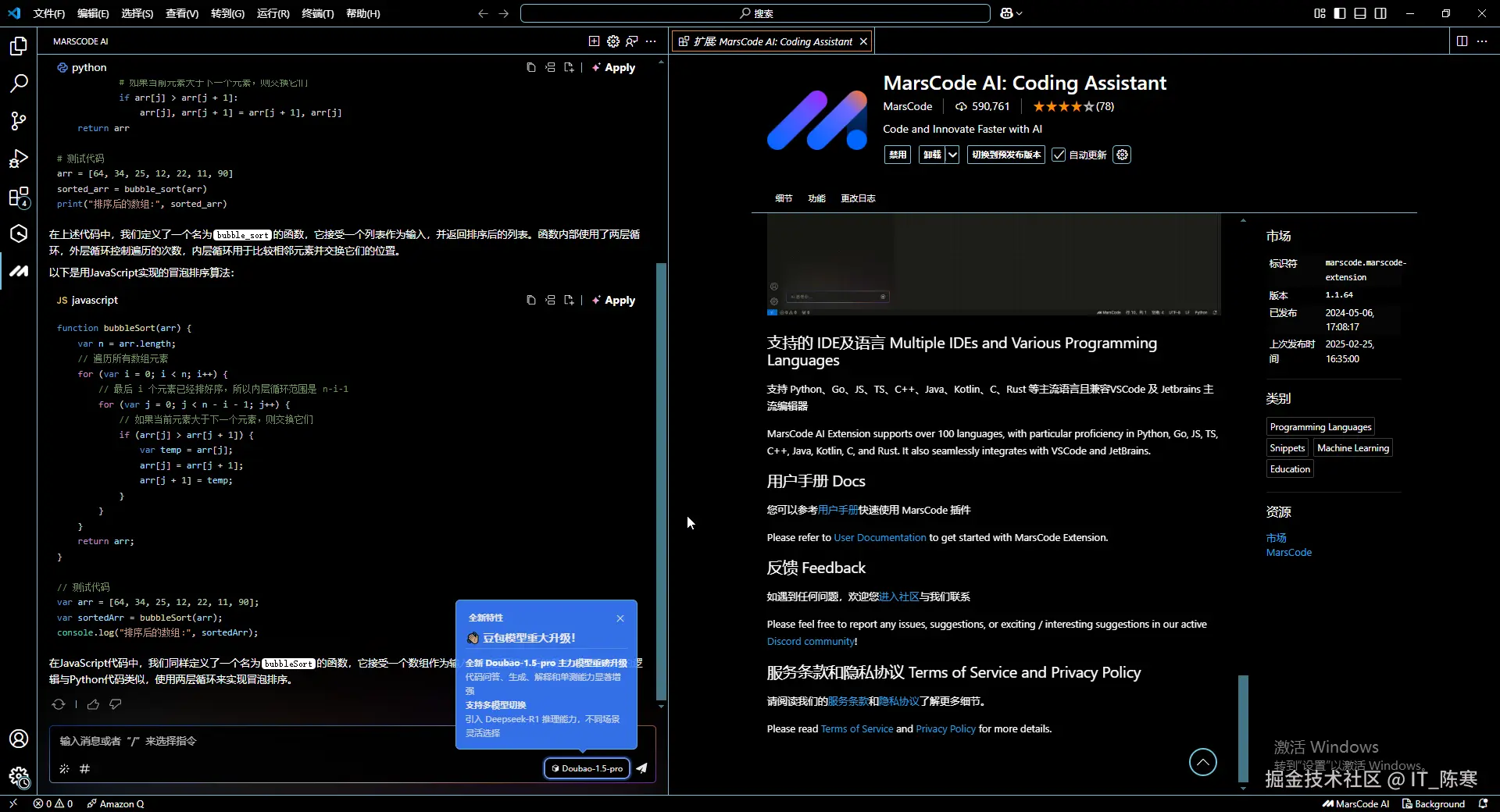Image resolution: width=1500 pixels, height=812 pixels.
Task: Open the Source Control view
Action: coord(19,120)
